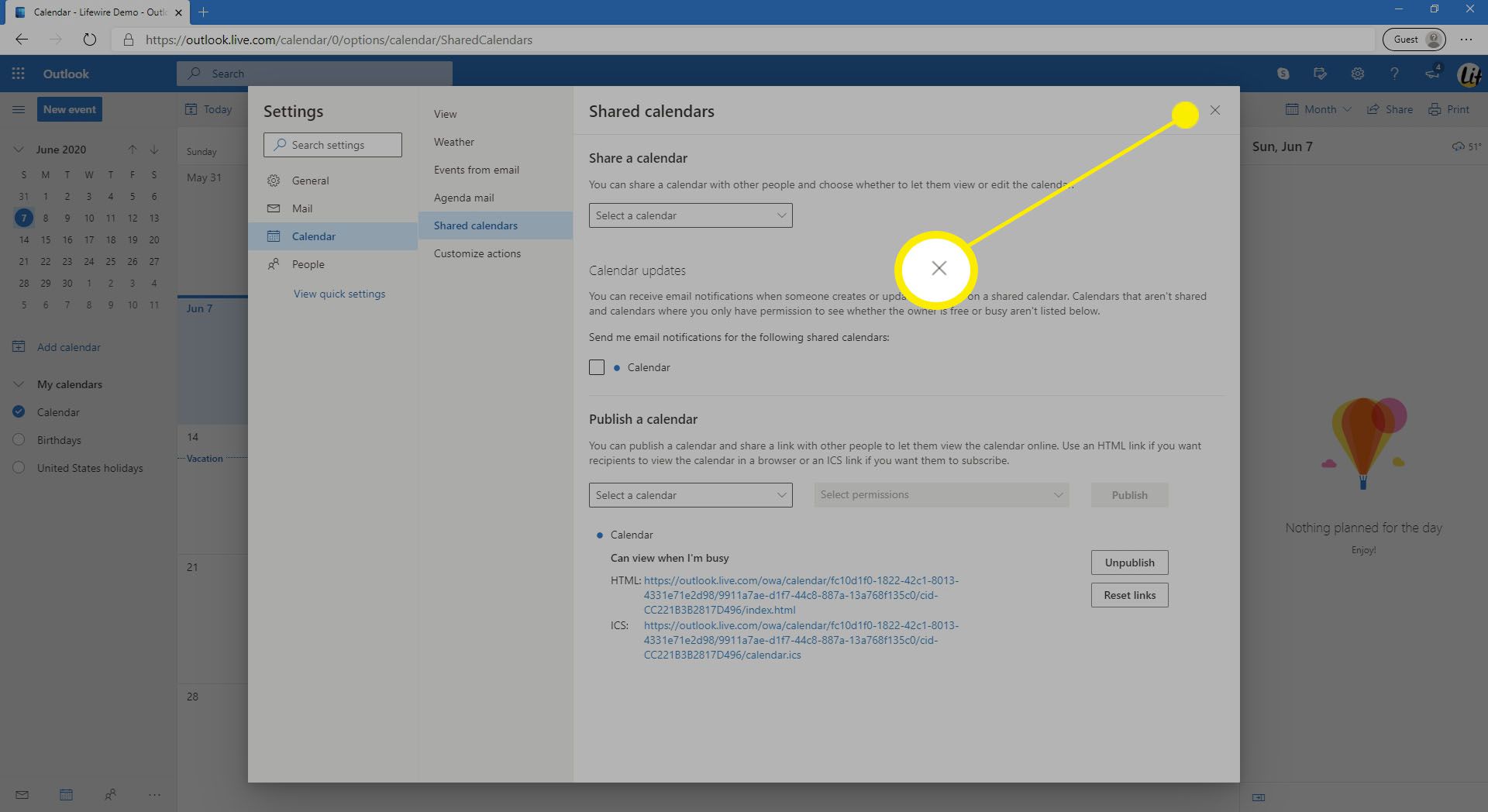Print the calendar

pyautogui.click(x=1449, y=109)
